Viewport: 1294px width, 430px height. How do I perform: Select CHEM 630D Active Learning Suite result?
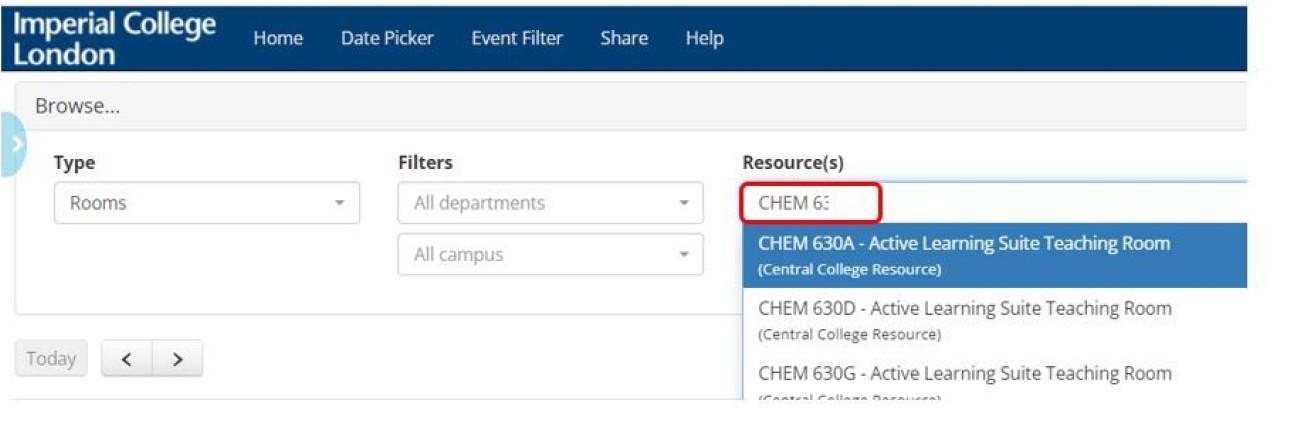point(995,320)
